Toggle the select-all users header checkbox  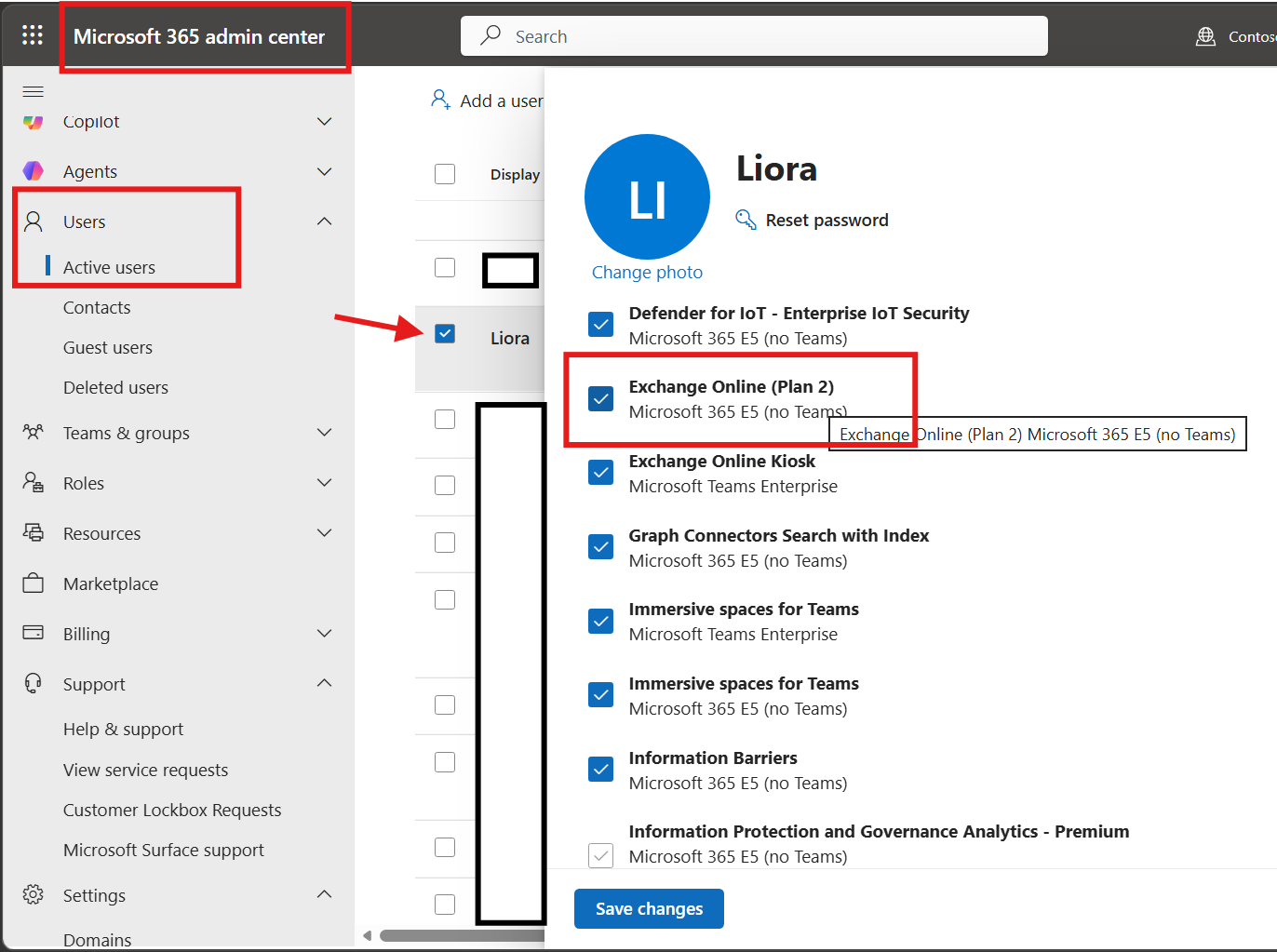pyautogui.click(x=445, y=174)
